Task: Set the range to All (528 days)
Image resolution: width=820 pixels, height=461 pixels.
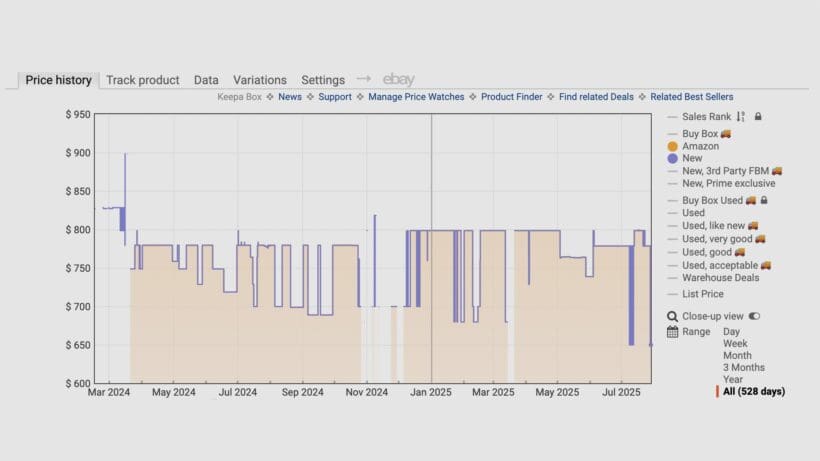Action: coord(753,391)
